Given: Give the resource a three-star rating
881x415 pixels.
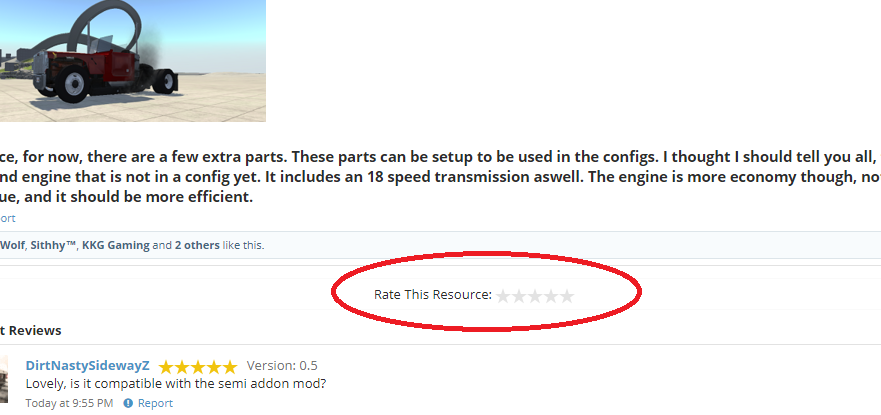Looking at the screenshot, I should (x=535, y=296).
